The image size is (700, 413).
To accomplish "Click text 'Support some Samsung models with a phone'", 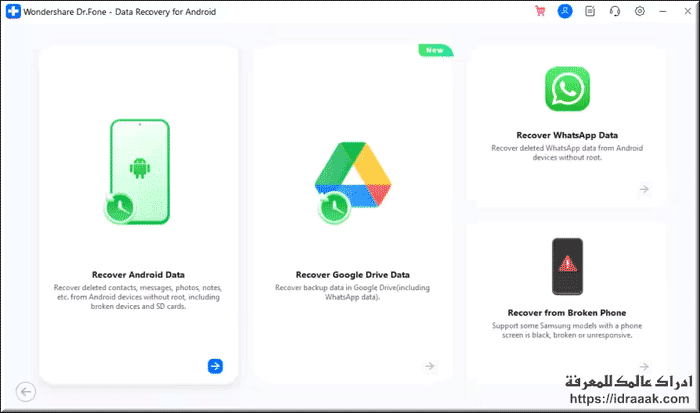I will 567,325.
